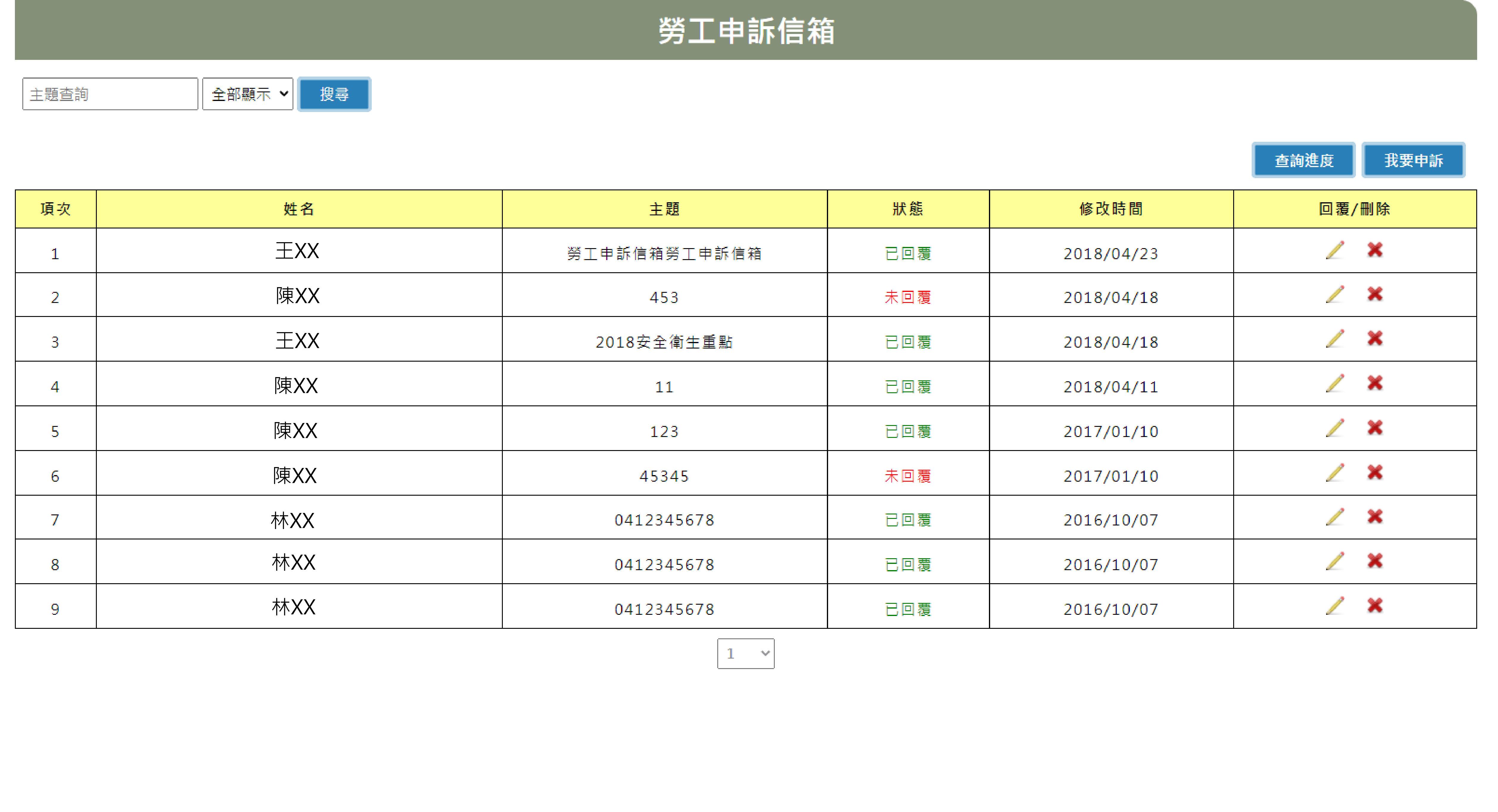The height and width of the screenshot is (812, 1498).
Task: Click the pencil icon for row 6
Action: [x=1334, y=472]
